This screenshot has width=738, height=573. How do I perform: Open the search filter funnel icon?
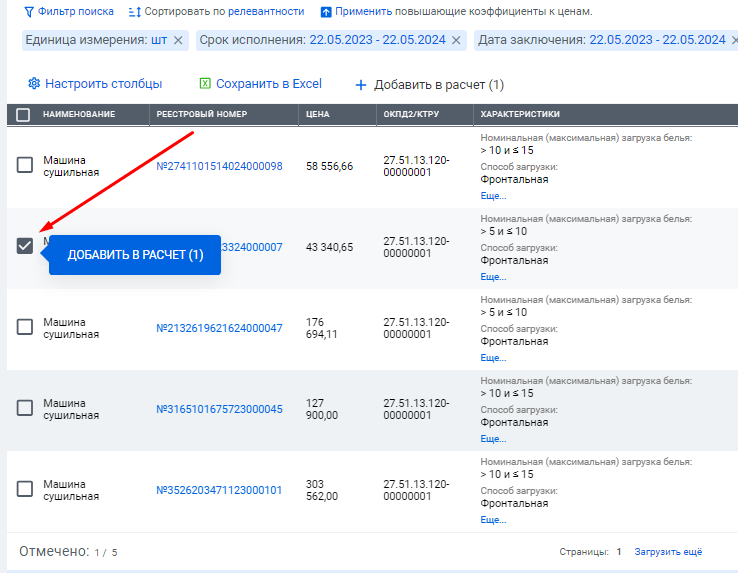click(x=29, y=12)
